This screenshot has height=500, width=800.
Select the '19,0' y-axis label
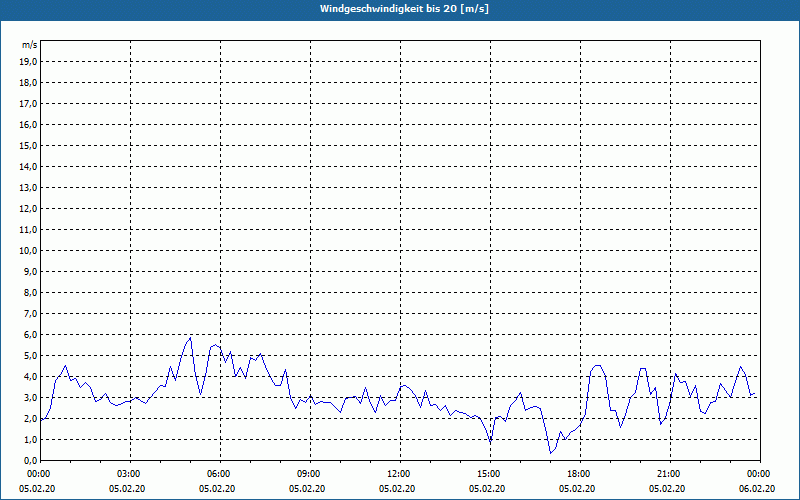click(28, 62)
